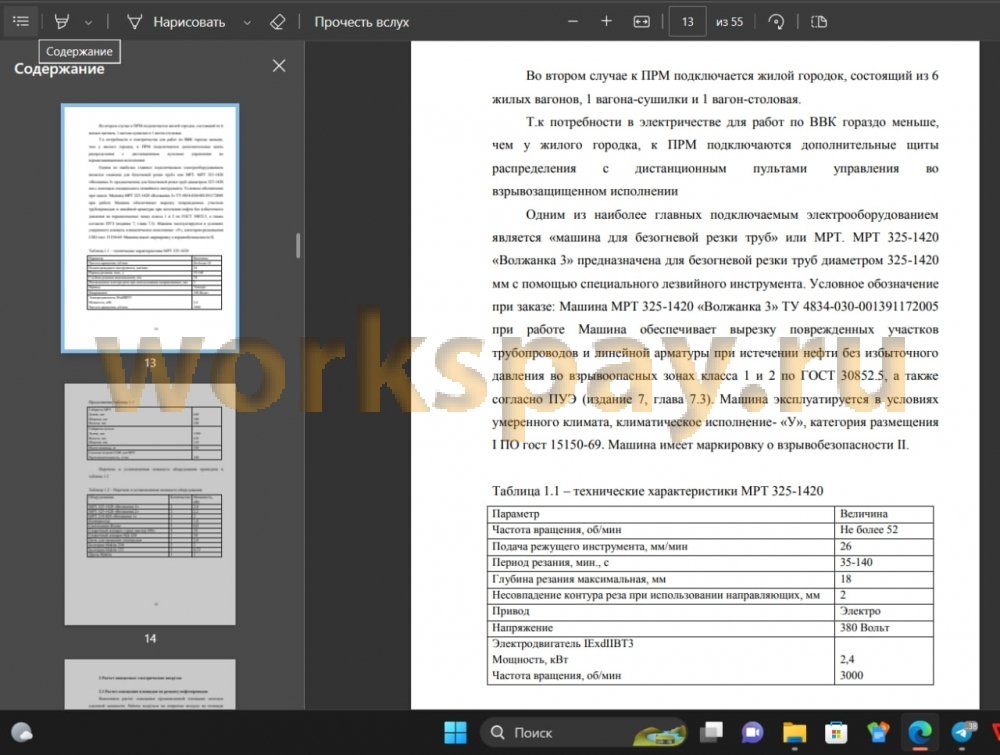Jump to the page 14 thumbnail
Image resolution: width=1000 pixels, height=755 pixels.
click(x=151, y=504)
